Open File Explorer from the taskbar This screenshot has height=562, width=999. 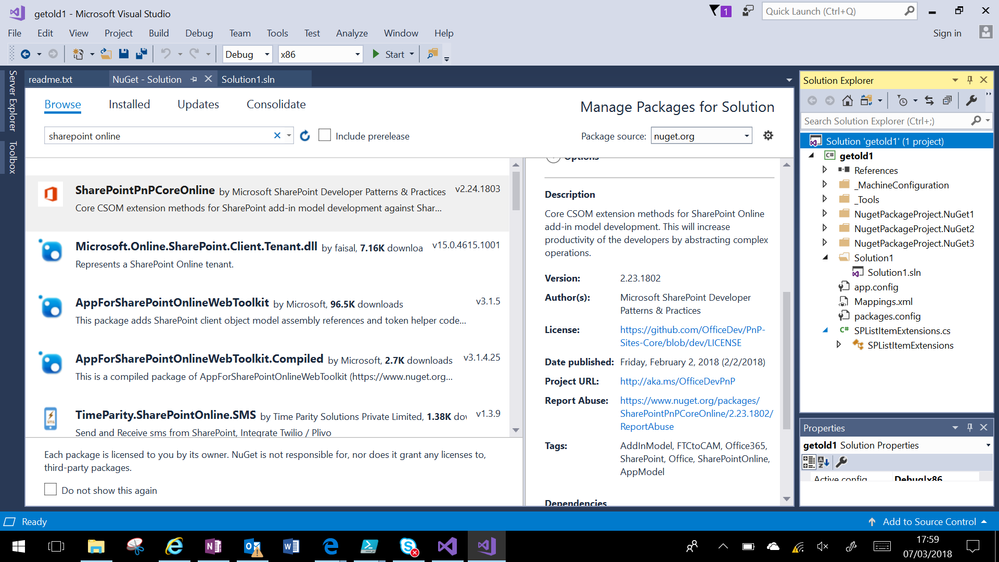(x=96, y=546)
